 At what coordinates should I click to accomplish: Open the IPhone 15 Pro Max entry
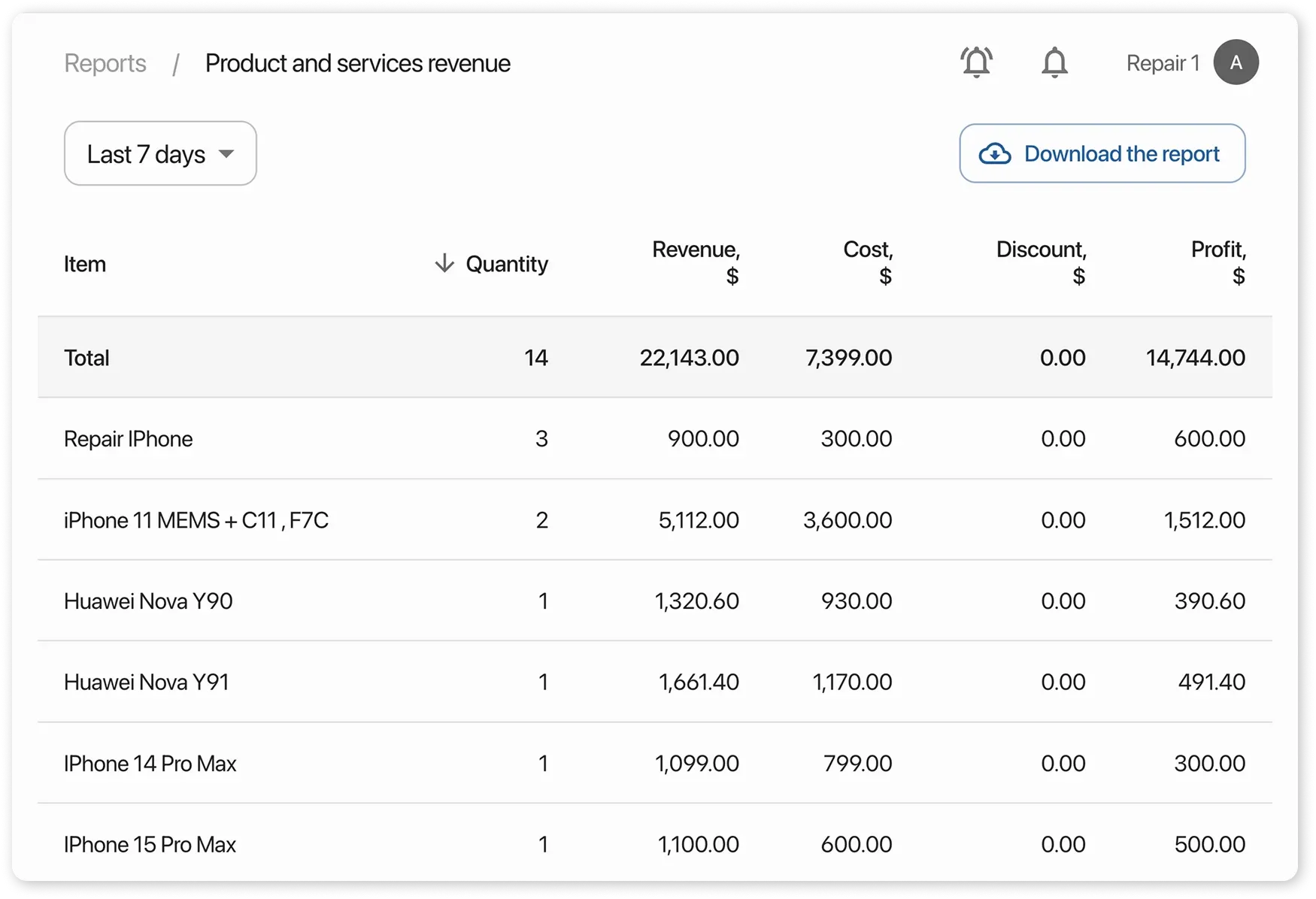coord(654,844)
